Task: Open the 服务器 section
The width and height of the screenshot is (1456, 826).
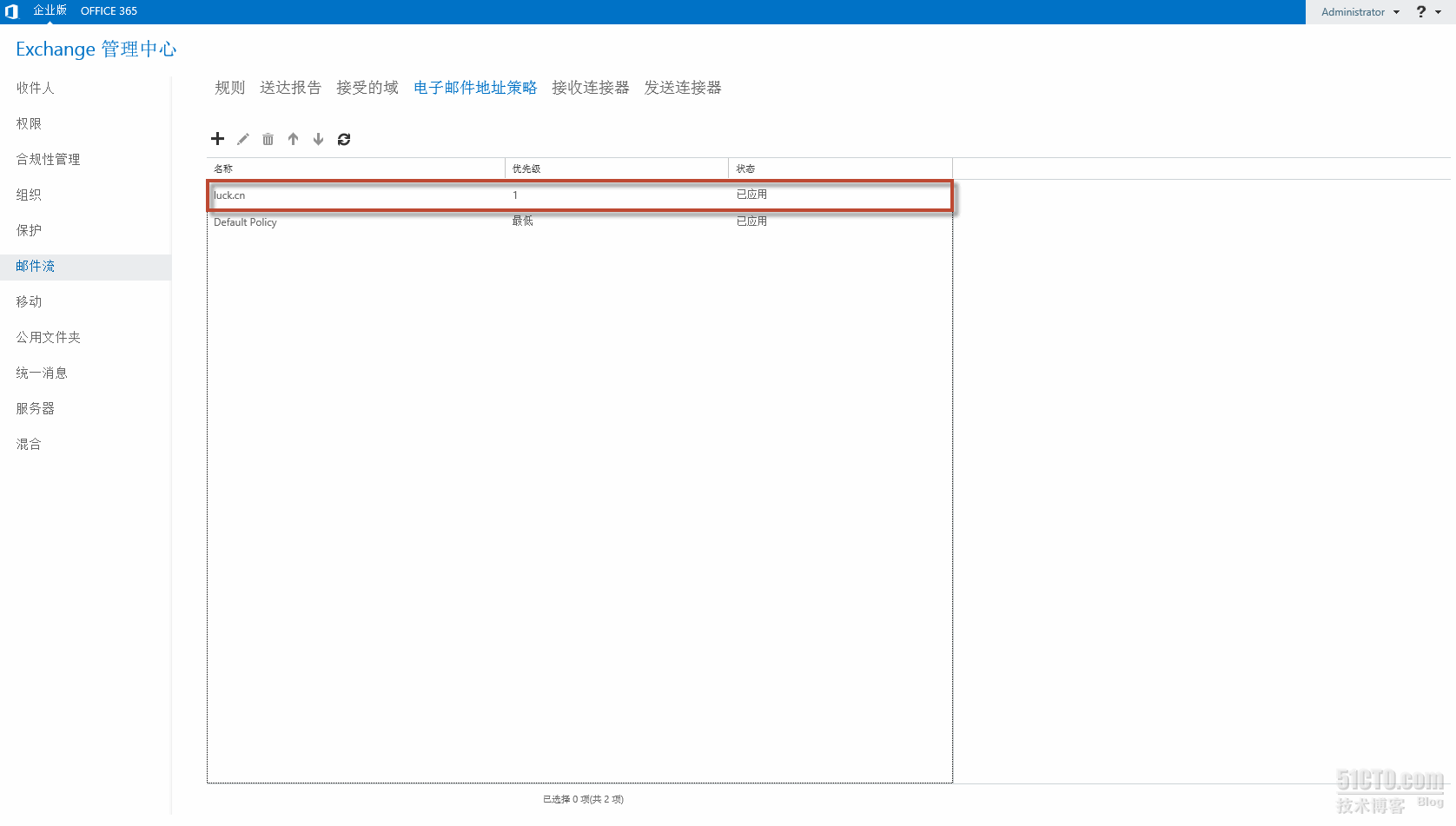Action: (35, 408)
